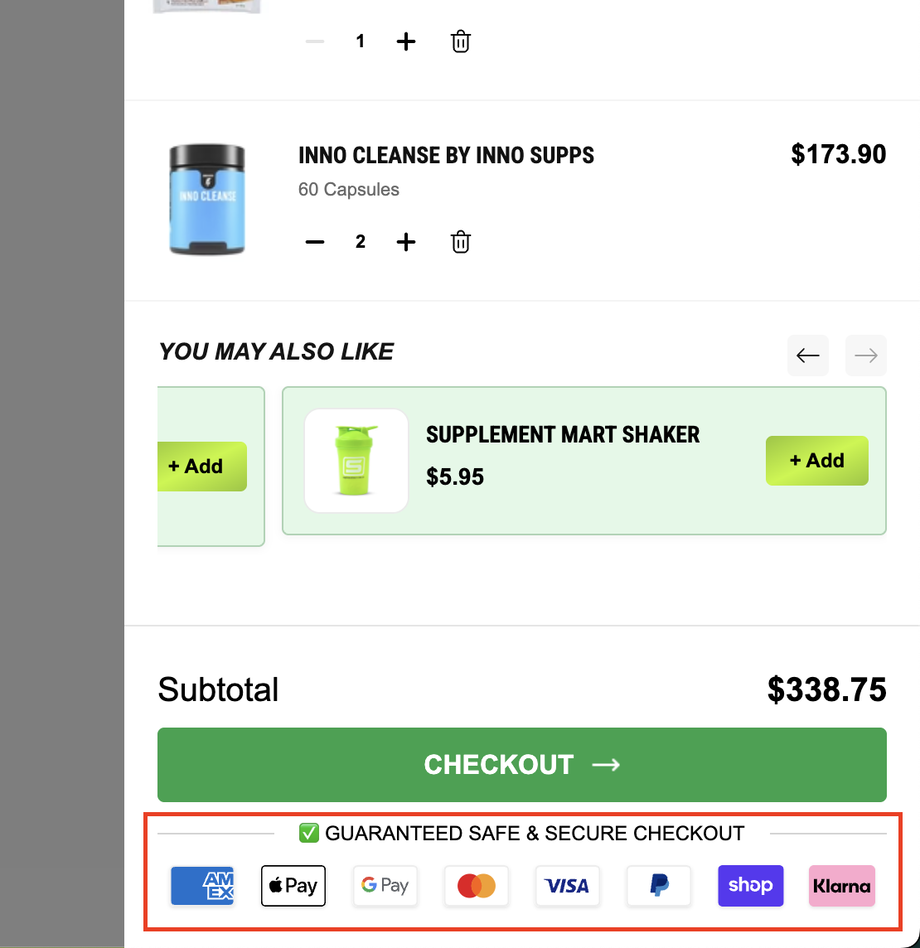Go back to previous suggestion with left arrow

pos(807,355)
